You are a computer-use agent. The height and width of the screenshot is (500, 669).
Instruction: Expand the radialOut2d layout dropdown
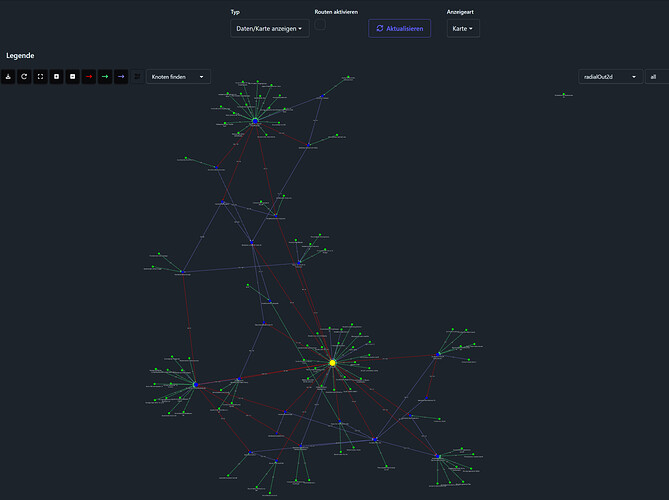pyautogui.click(x=611, y=77)
